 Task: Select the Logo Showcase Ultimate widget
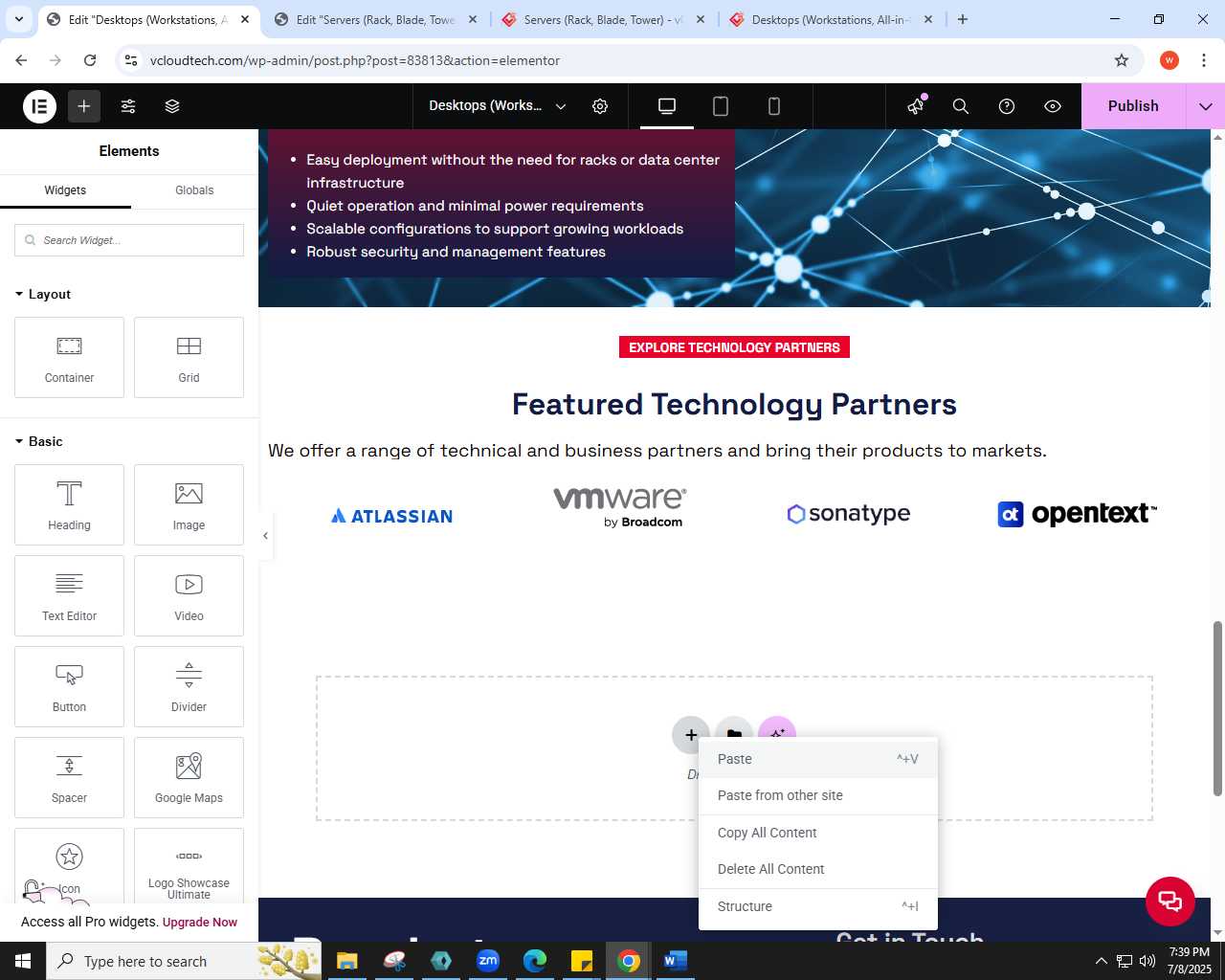[x=189, y=866]
